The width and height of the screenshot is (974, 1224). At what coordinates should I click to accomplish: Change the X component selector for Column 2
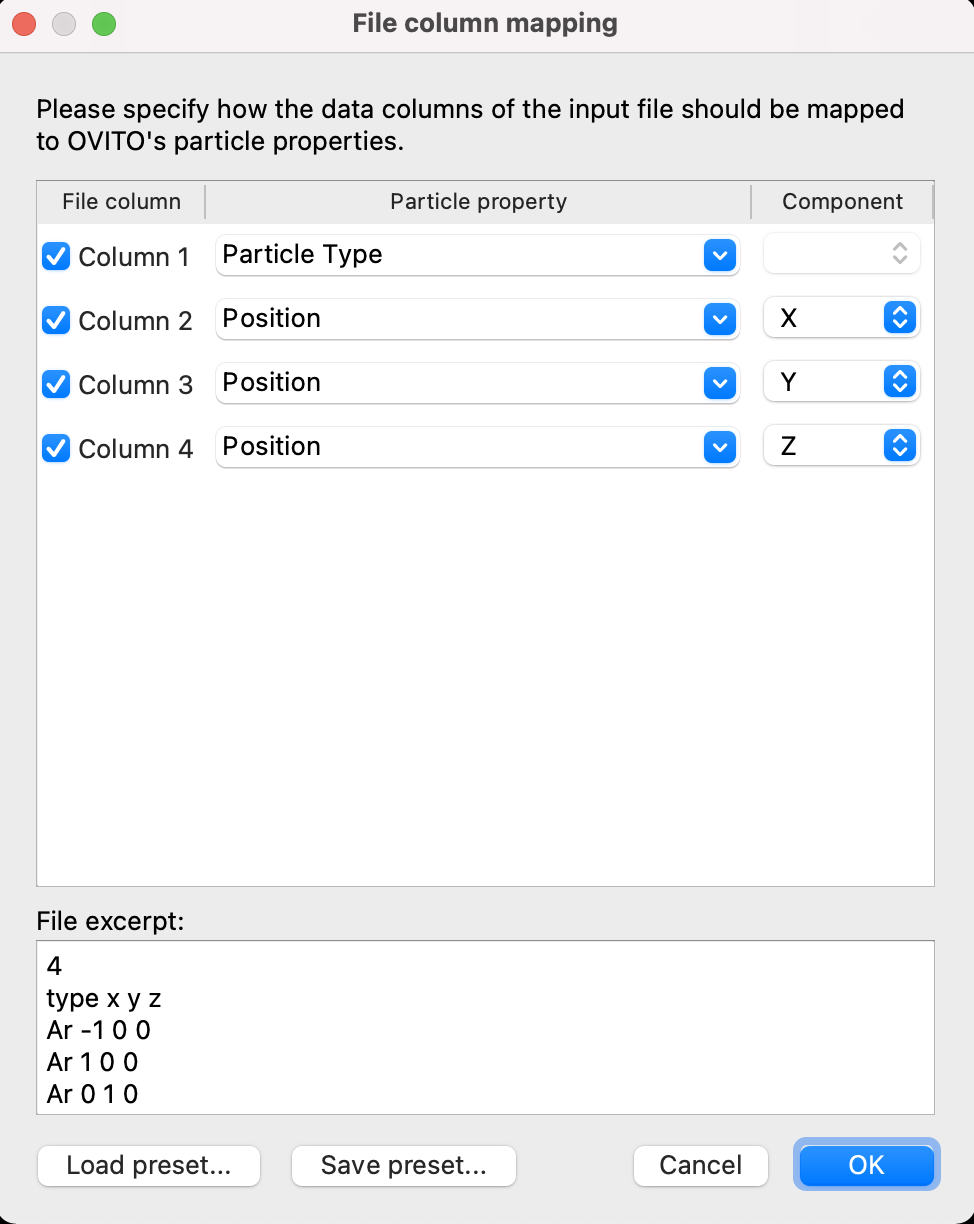(840, 318)
